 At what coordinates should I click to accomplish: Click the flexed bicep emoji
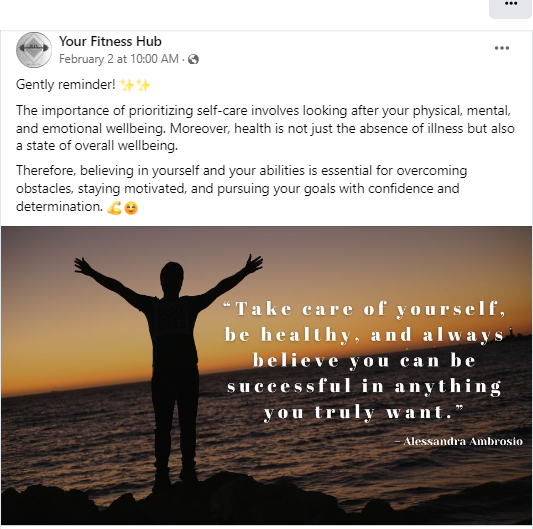coord(114,207)
